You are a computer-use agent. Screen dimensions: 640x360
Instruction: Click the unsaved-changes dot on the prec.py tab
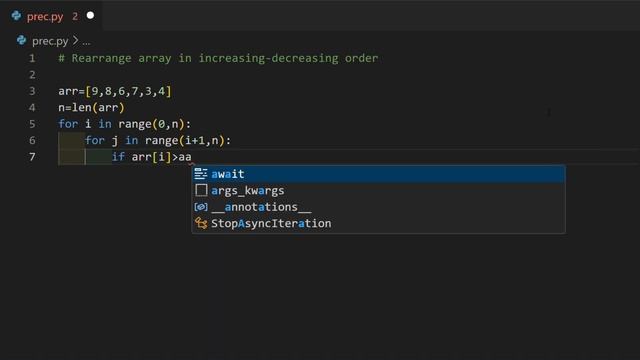click(90, 16)
